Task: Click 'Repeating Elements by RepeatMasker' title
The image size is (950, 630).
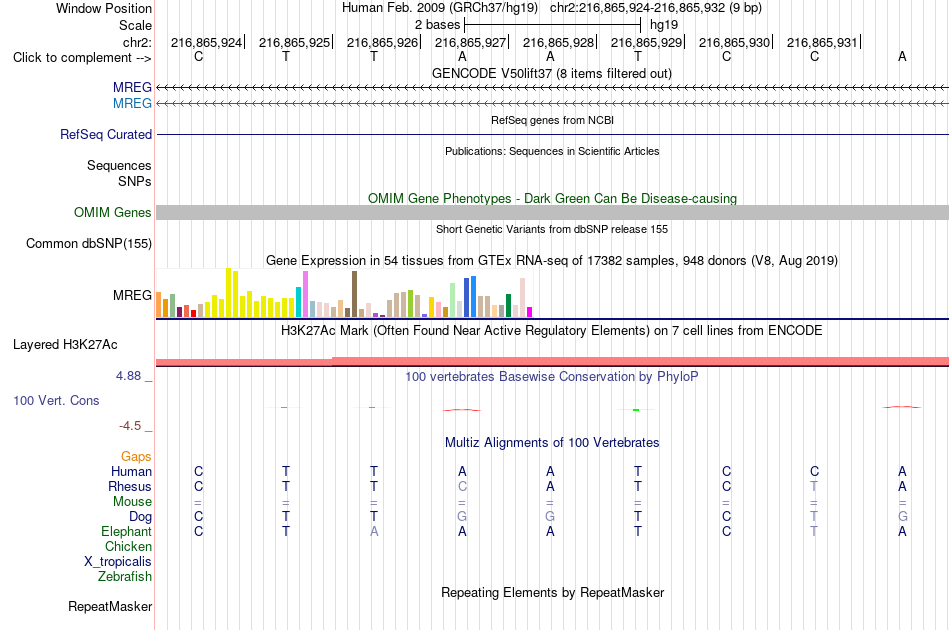Action: tap(553, 592)
